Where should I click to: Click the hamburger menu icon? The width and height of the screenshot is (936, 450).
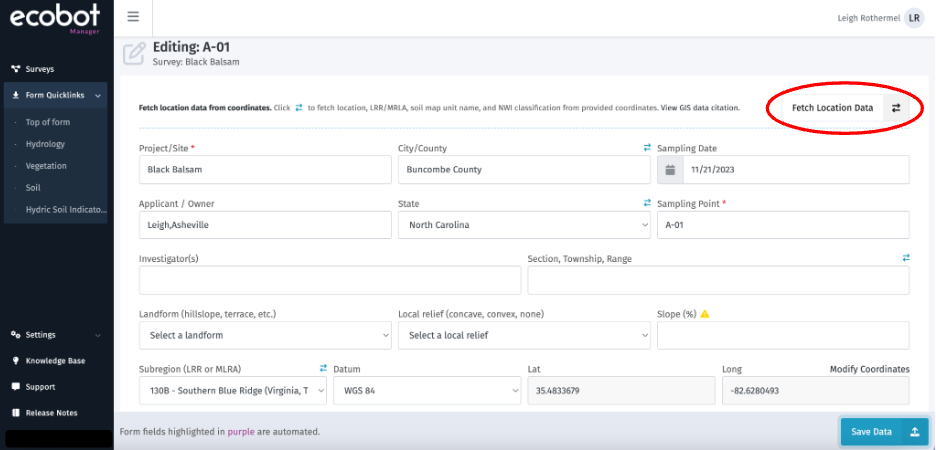point(133,18)
